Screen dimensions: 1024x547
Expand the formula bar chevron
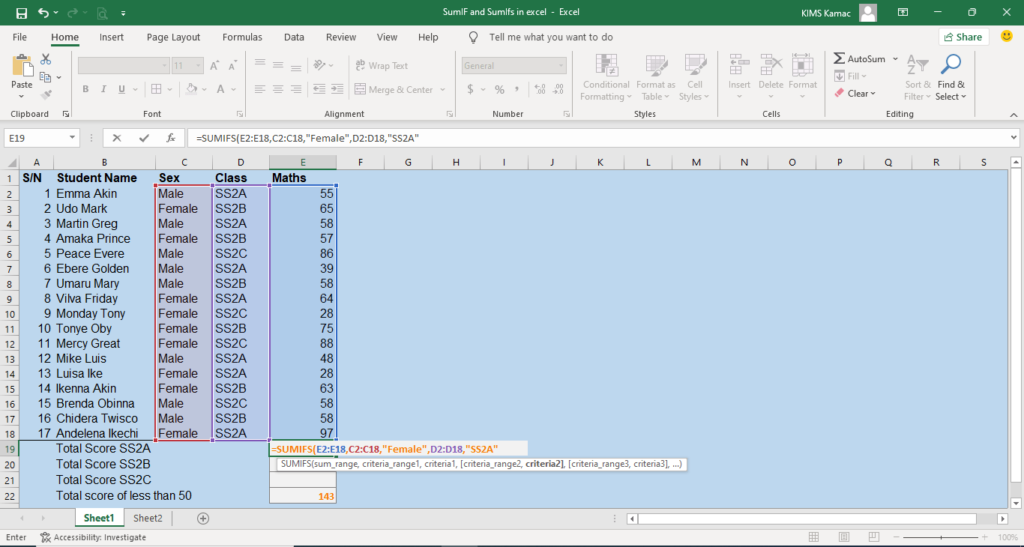tap(1014, 138)
